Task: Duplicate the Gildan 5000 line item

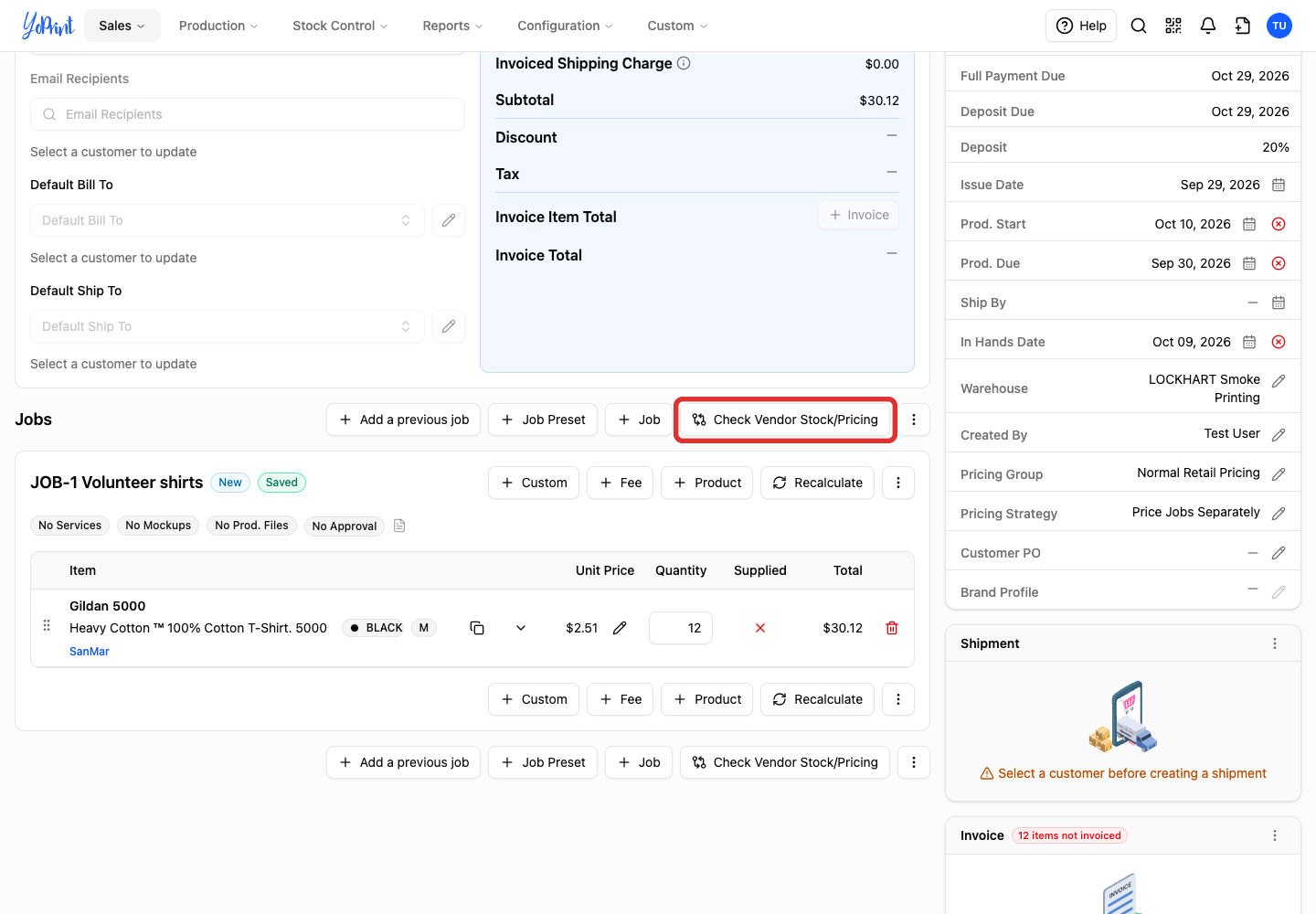Action: tap(477, 628)
